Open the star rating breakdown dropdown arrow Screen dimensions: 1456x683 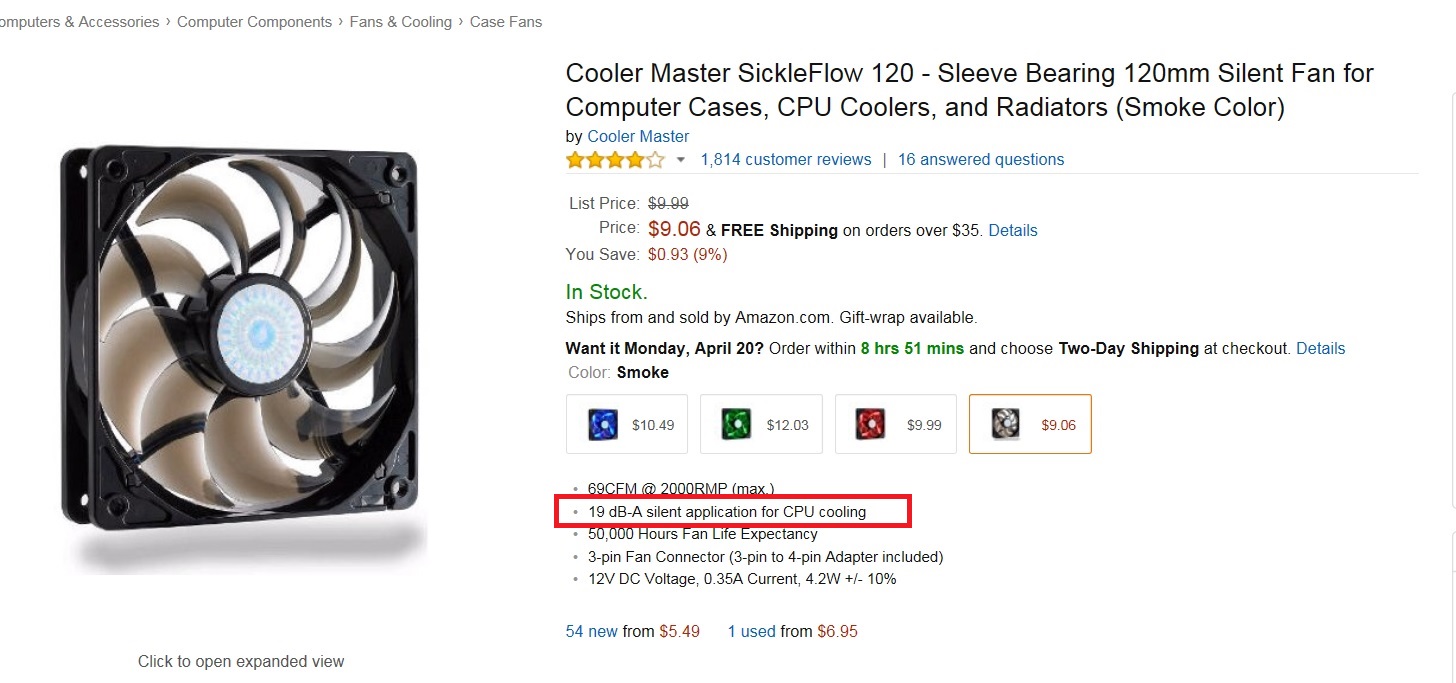pos(681,160)
